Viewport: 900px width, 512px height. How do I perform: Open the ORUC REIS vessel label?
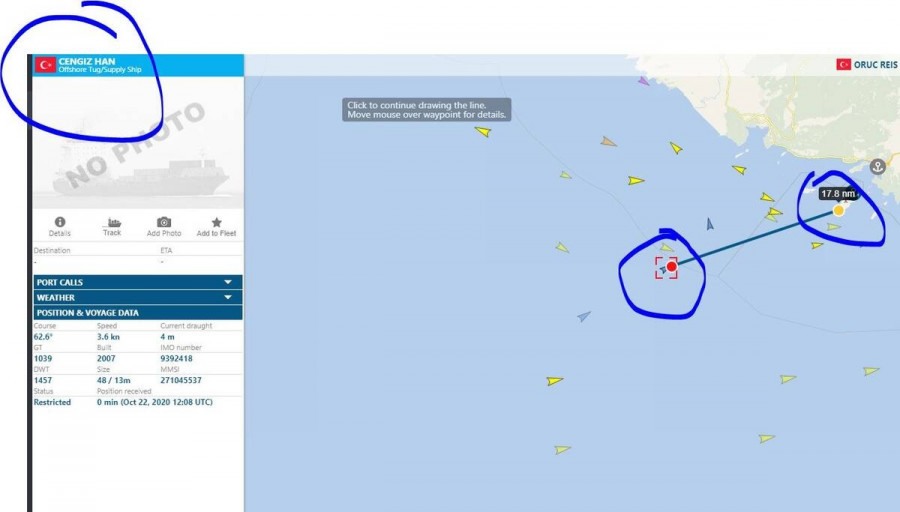(x=875, y=65)
